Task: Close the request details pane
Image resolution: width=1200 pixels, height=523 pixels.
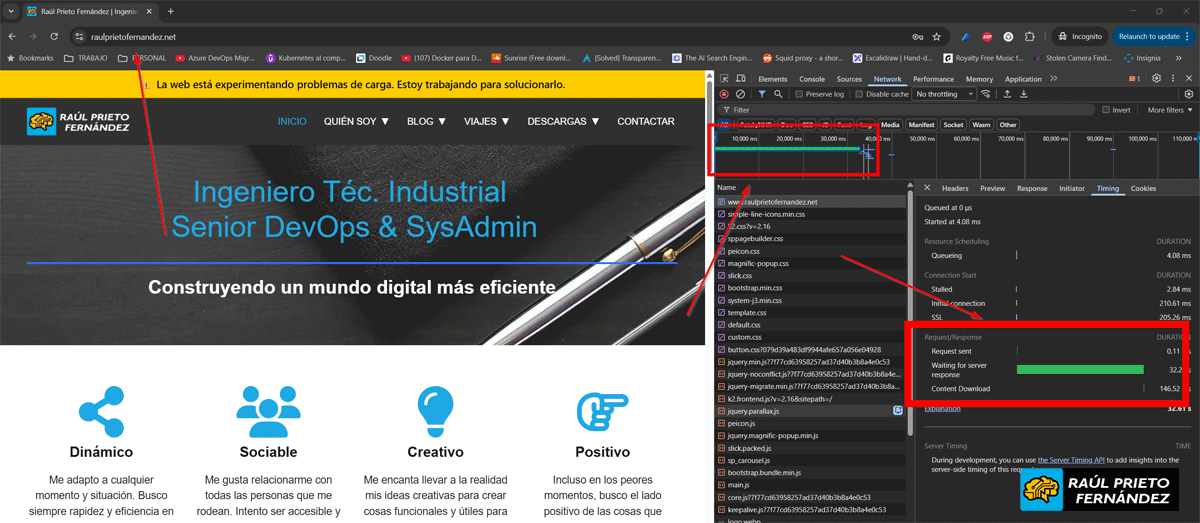Action: (x=927, y=188)
